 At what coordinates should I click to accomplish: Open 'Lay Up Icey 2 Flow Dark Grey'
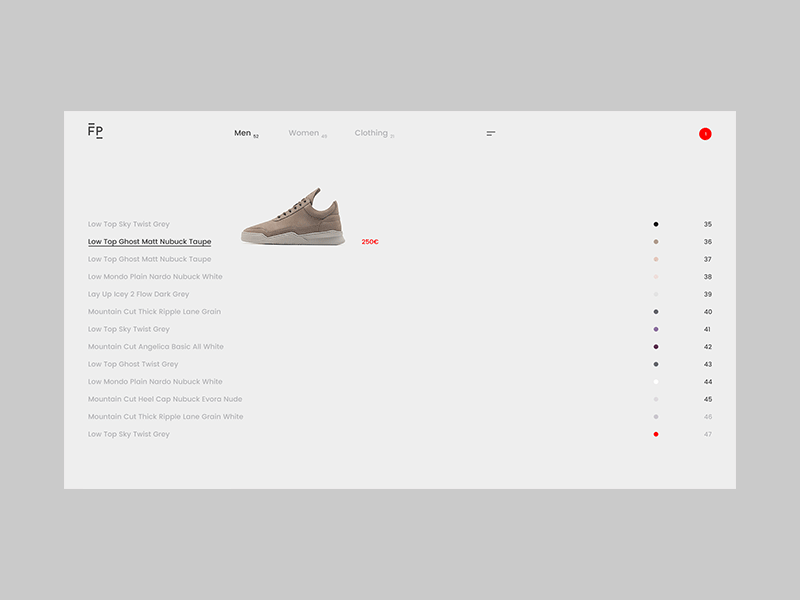(137, 294)
